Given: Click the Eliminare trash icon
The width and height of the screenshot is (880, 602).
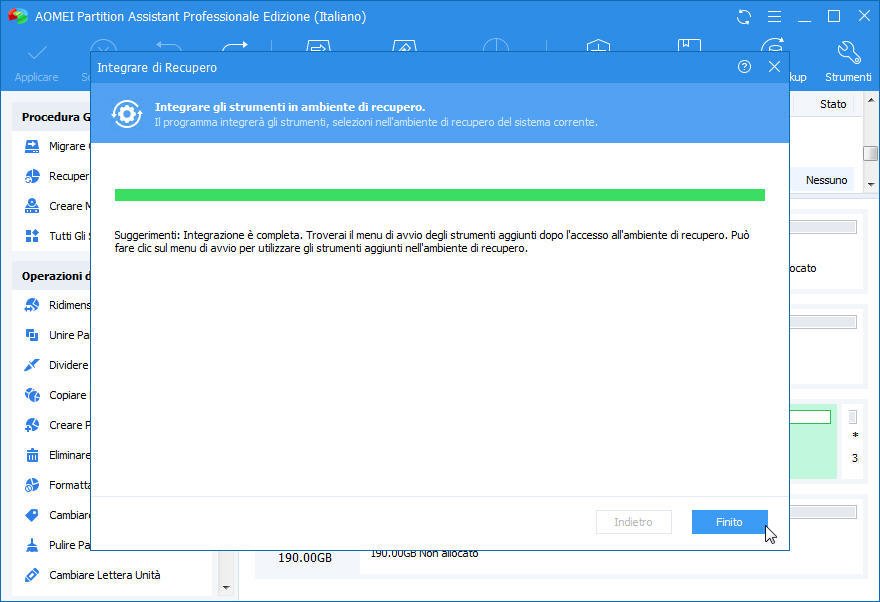Looking at the screenshot, I should [32, 455].
